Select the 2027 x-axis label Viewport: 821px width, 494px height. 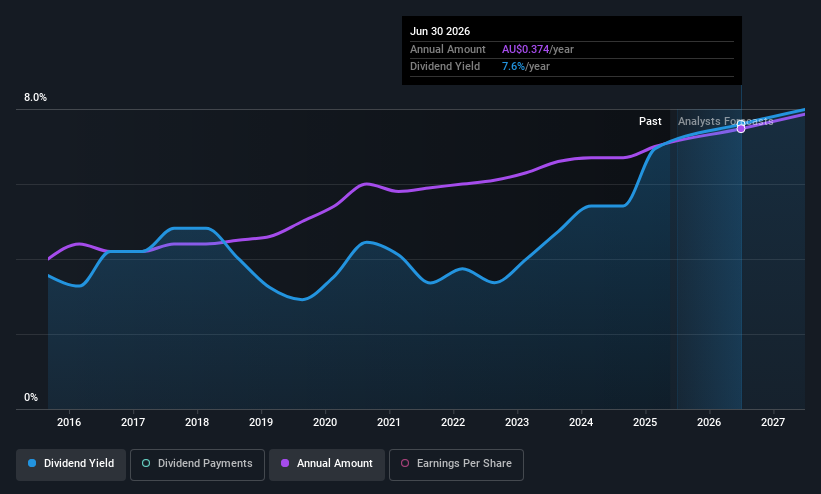point(773,422)
